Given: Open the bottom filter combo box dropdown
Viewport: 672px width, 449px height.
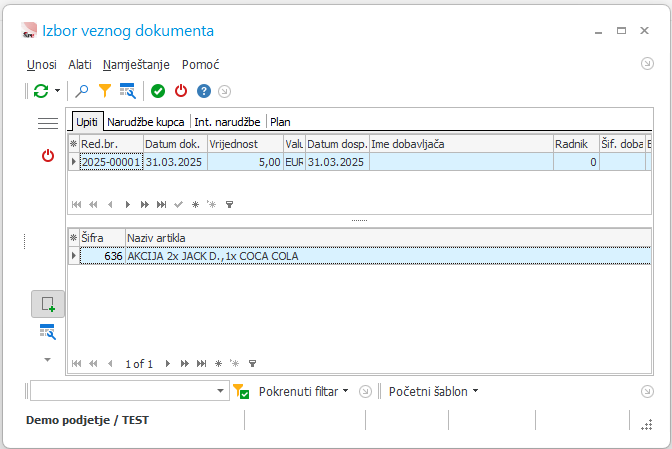Looking at the screenshot, I should (x=220, y=391).
